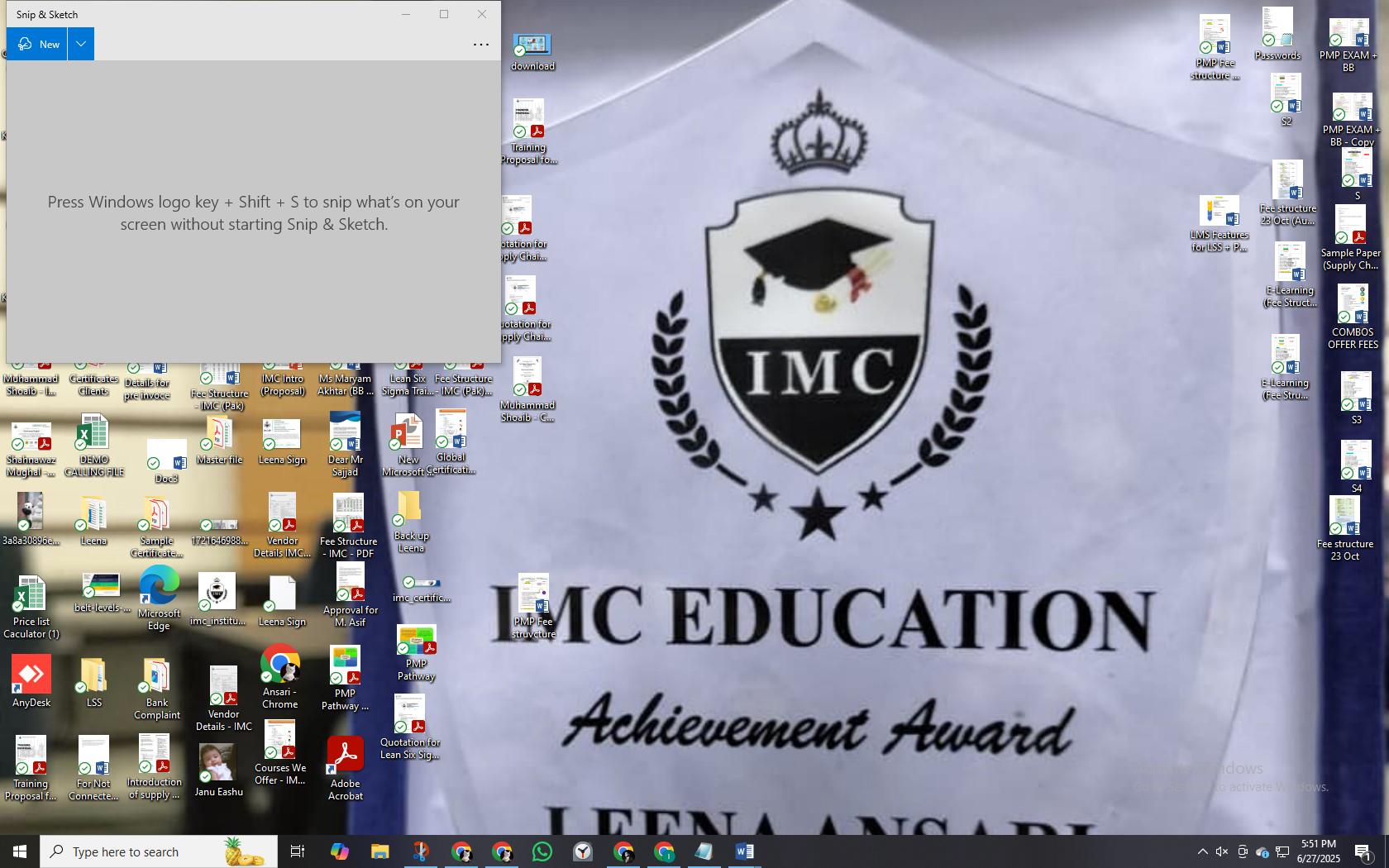1389x868 pixels.
Task: Select Bank Complaint folder icon
Action: click(x=156, y=689)
